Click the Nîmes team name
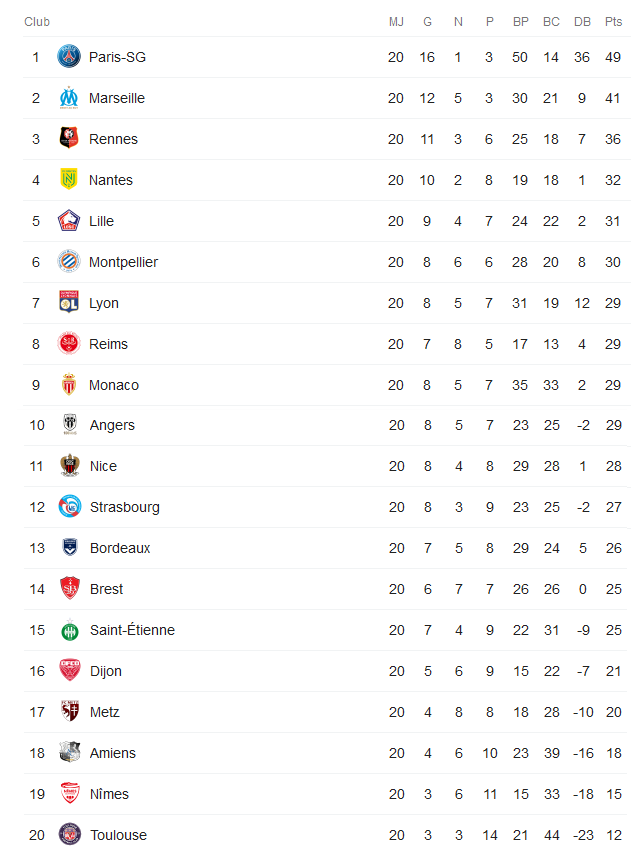The width and height of the screenshot is (640, 866). point(109,794)
